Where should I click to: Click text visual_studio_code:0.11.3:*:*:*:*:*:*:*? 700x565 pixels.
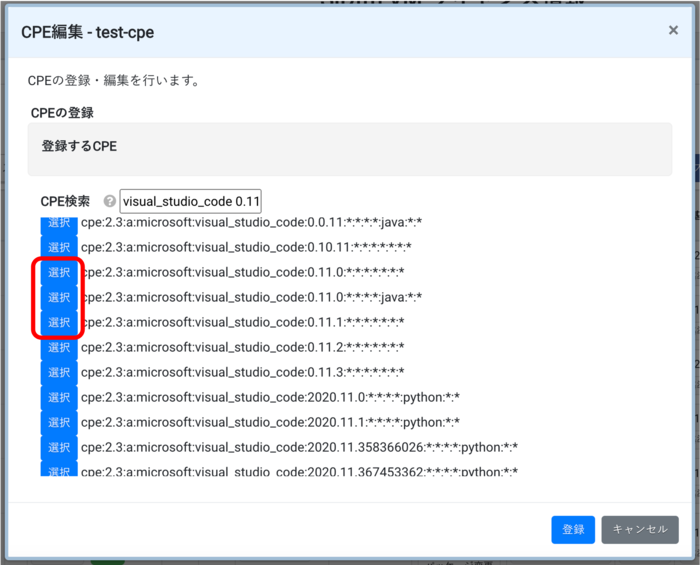tap(242, 372)
